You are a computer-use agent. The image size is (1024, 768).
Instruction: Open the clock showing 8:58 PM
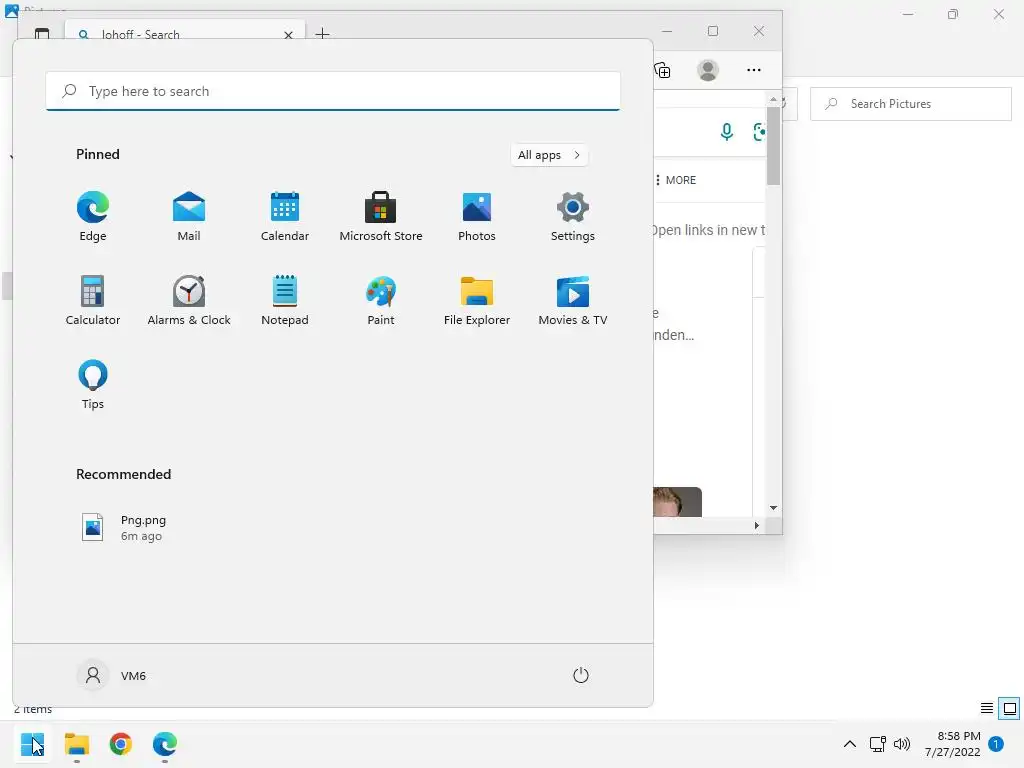click(953, 744)
